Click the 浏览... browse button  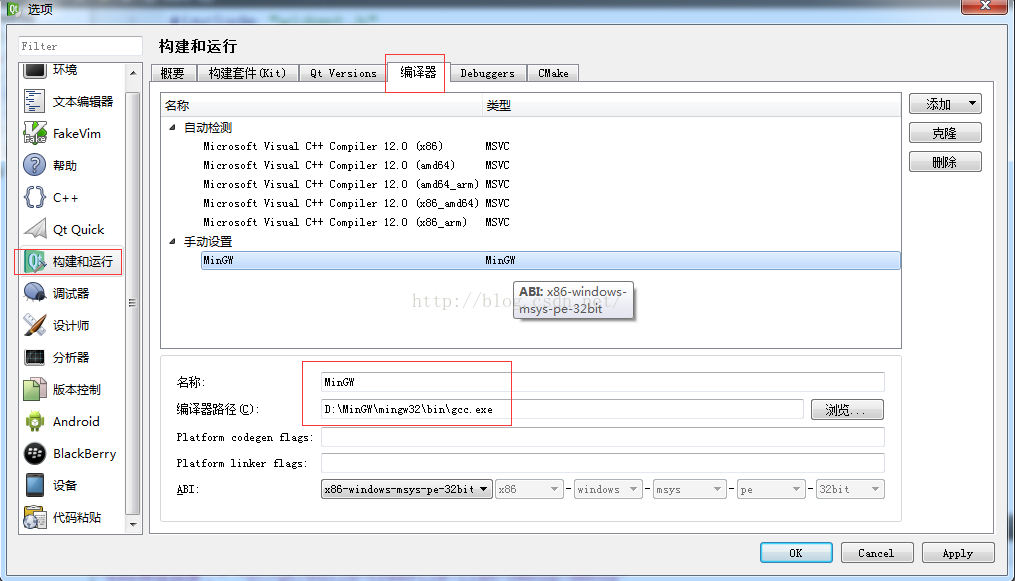(x=847, y=410)
